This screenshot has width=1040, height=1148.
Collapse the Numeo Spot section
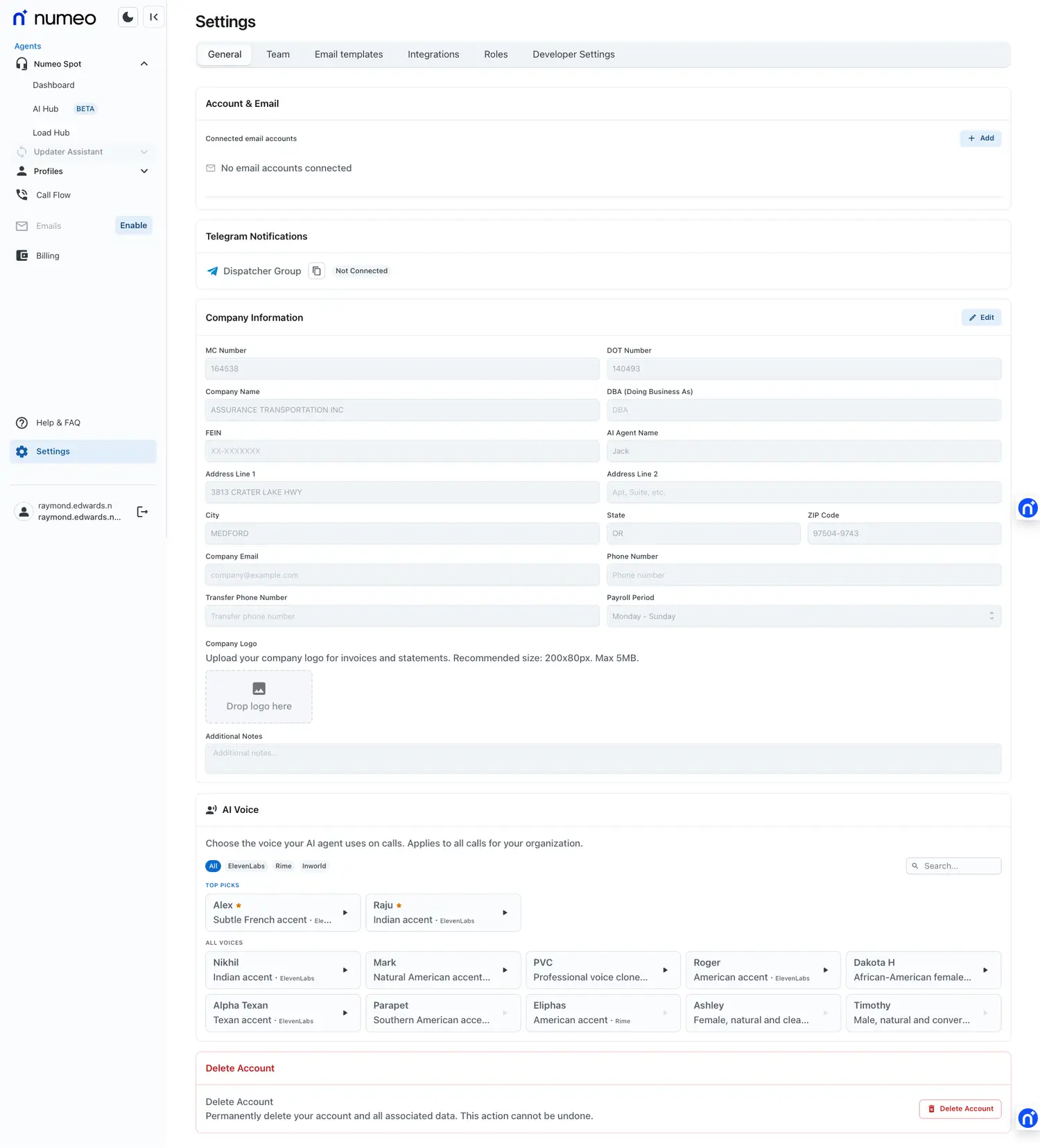[x=144, y=64]
